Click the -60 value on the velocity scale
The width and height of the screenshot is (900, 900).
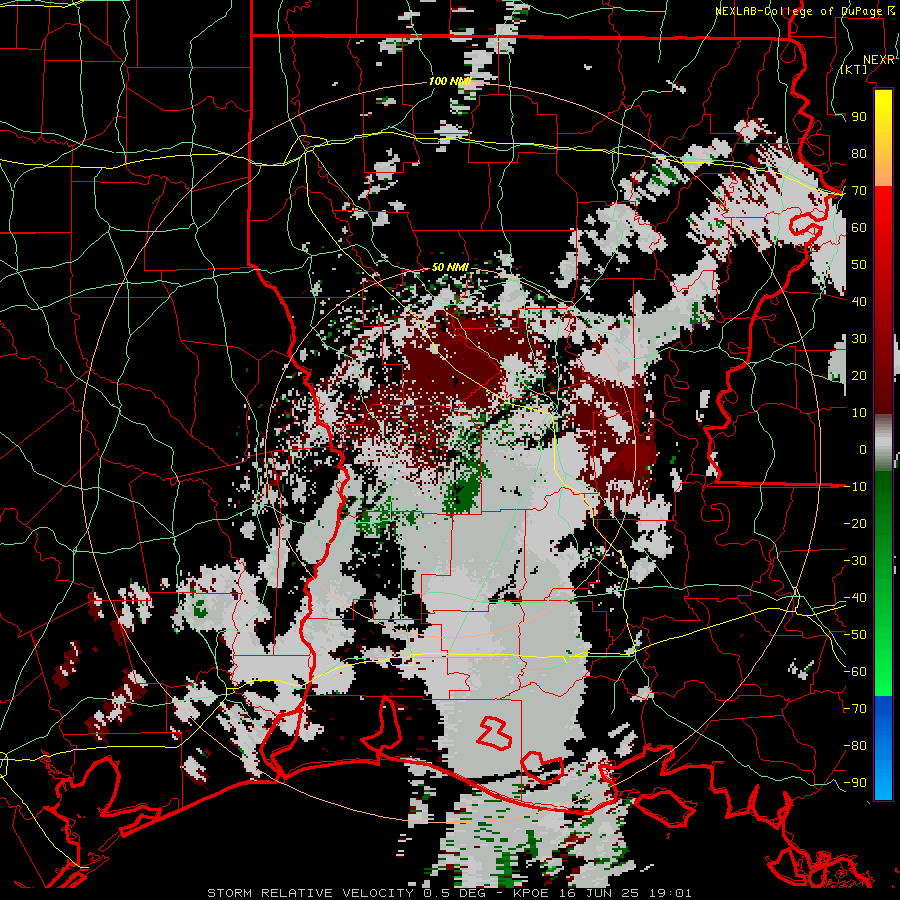tap(855, 672)
